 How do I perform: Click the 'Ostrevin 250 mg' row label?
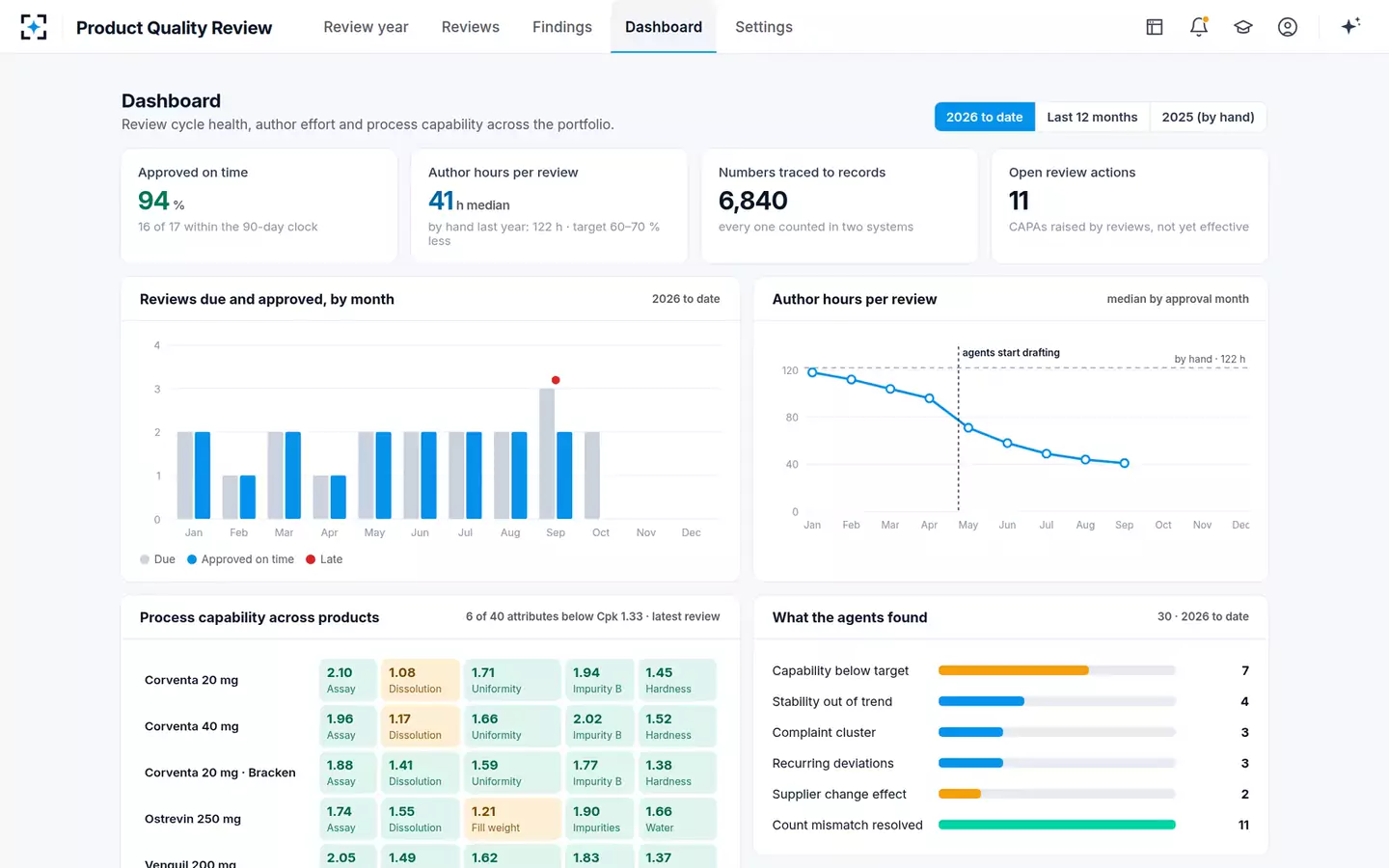(x=193, y=819)
